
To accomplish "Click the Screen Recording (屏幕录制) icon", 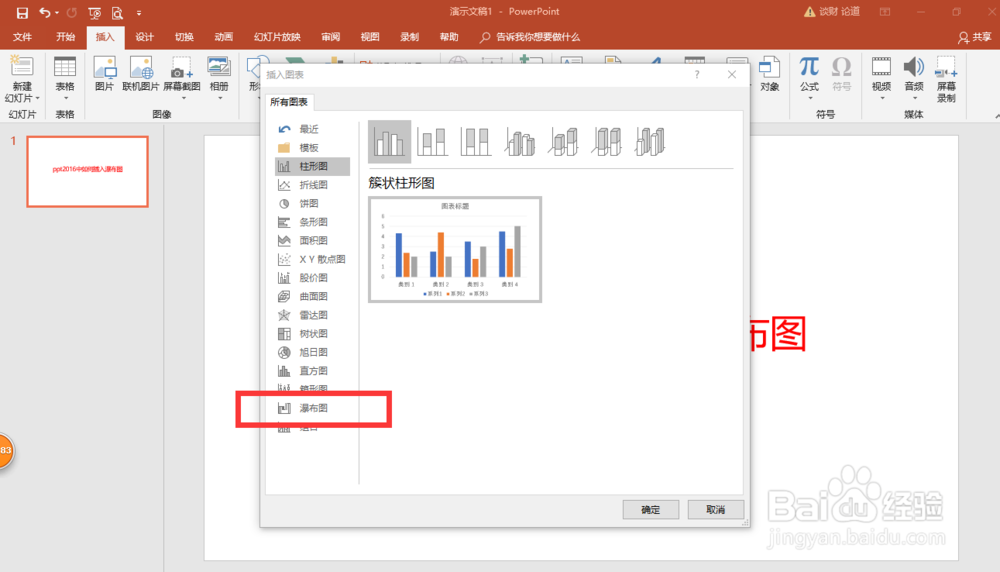I will [x=946, y=67].
